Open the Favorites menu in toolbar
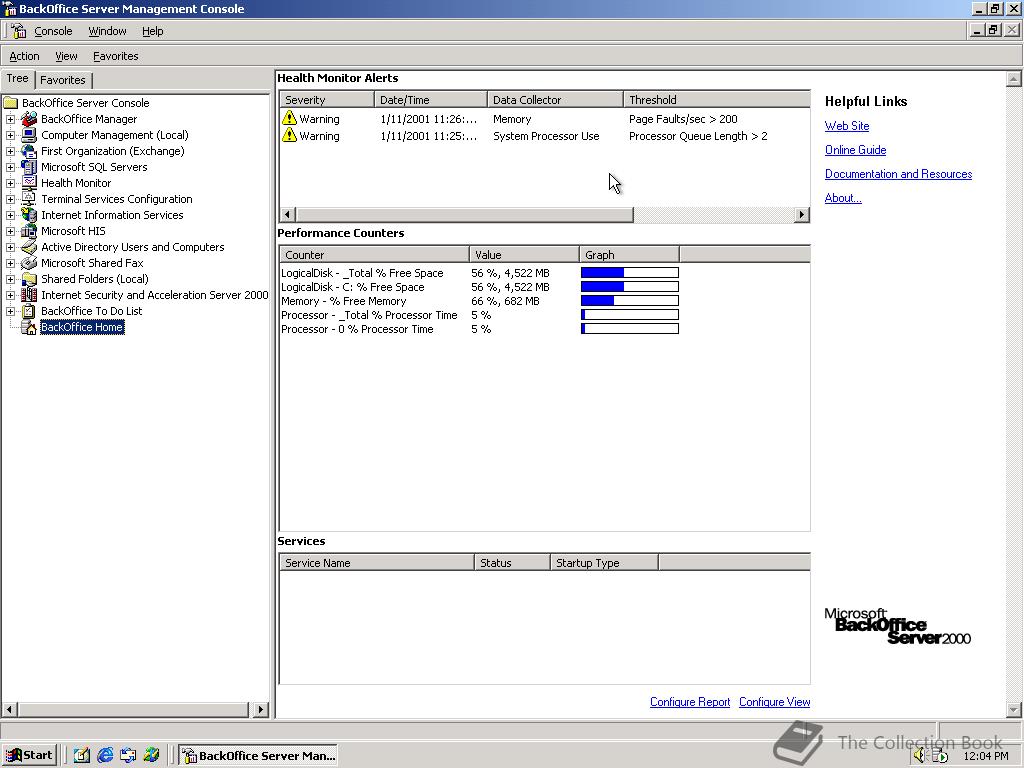Screen dimensions: 1024x768 coord(116,56)
